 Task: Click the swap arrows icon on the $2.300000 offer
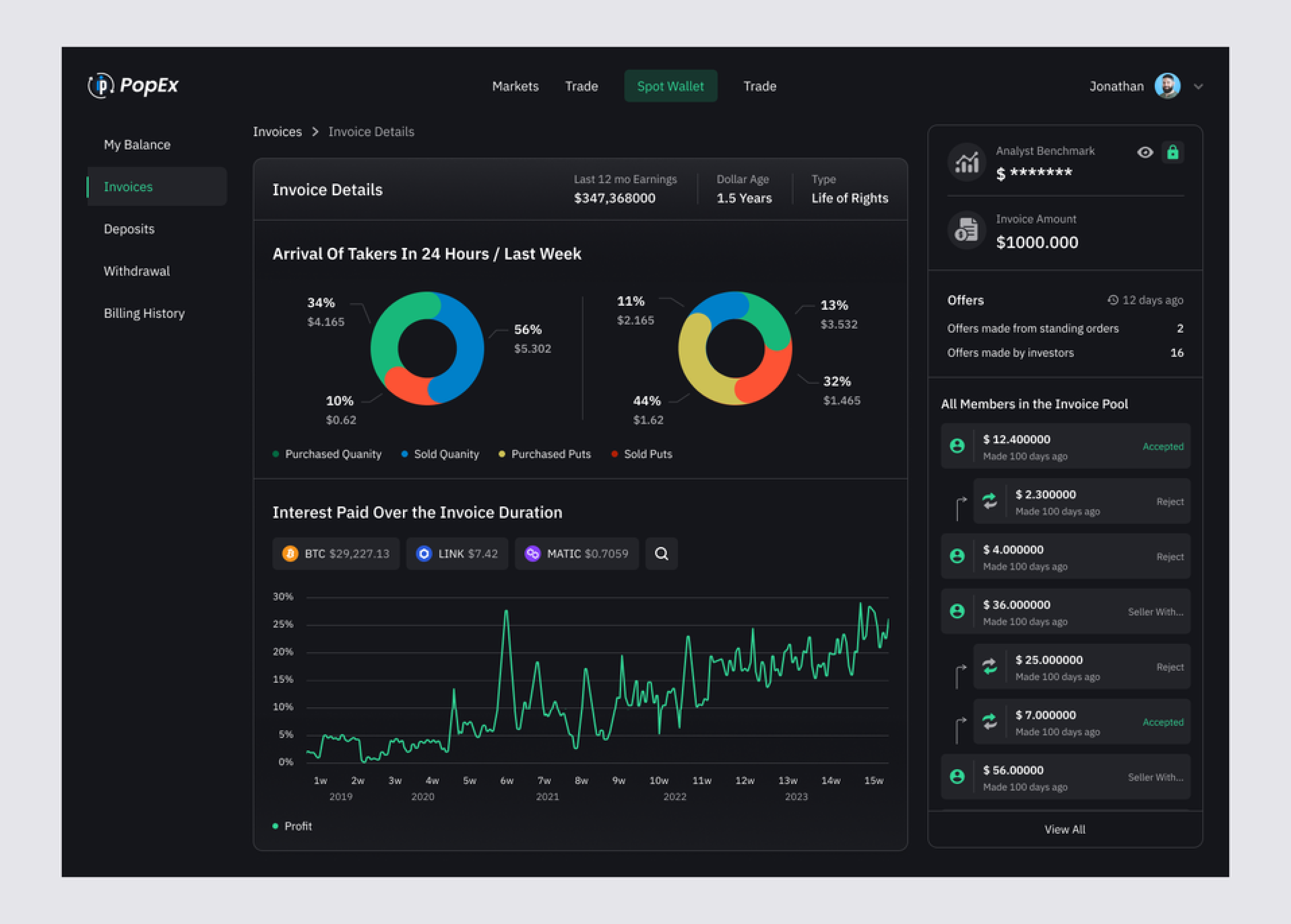pyautogui.click(x=990, y=501)
